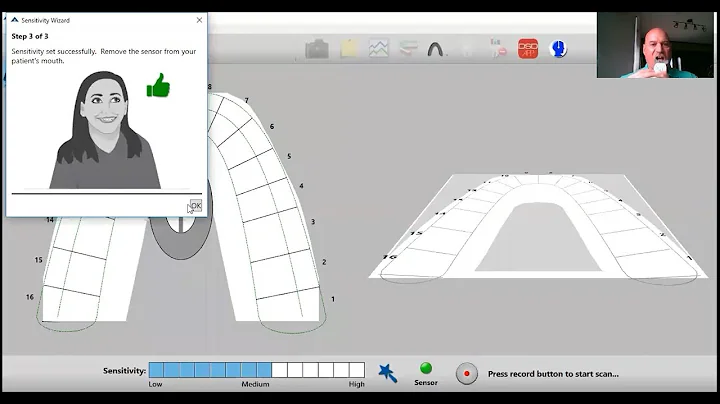Screen dimensions: 720x404
Task: Start recording with the record button
Action: point(467,374)
